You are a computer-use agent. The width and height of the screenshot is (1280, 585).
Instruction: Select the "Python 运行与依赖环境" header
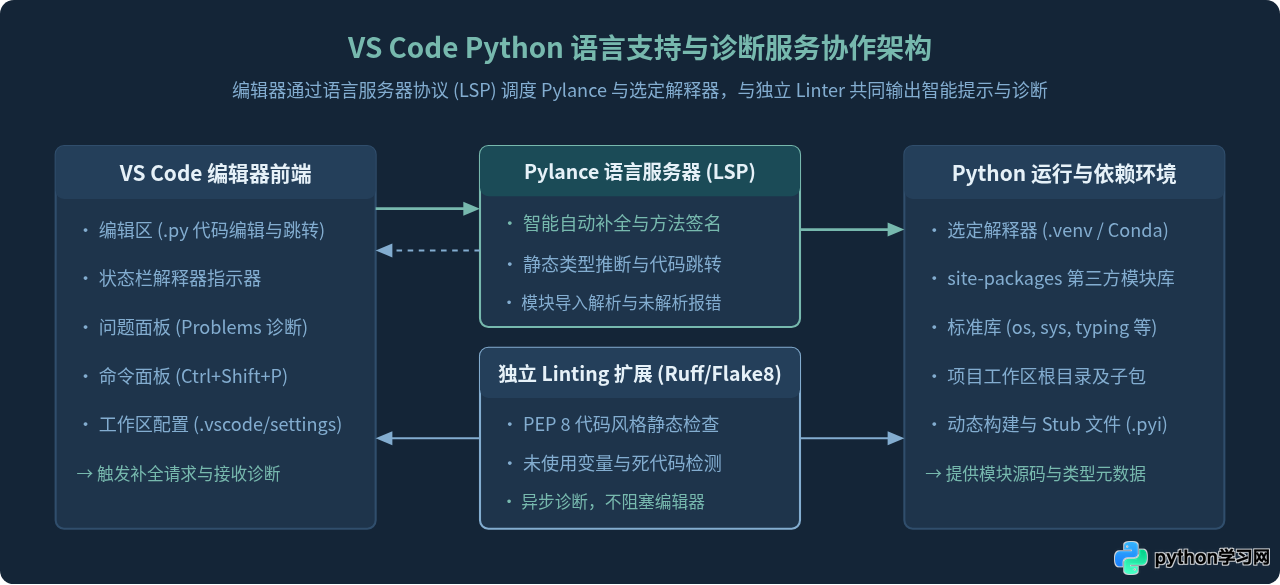(x=1064, y=173)
